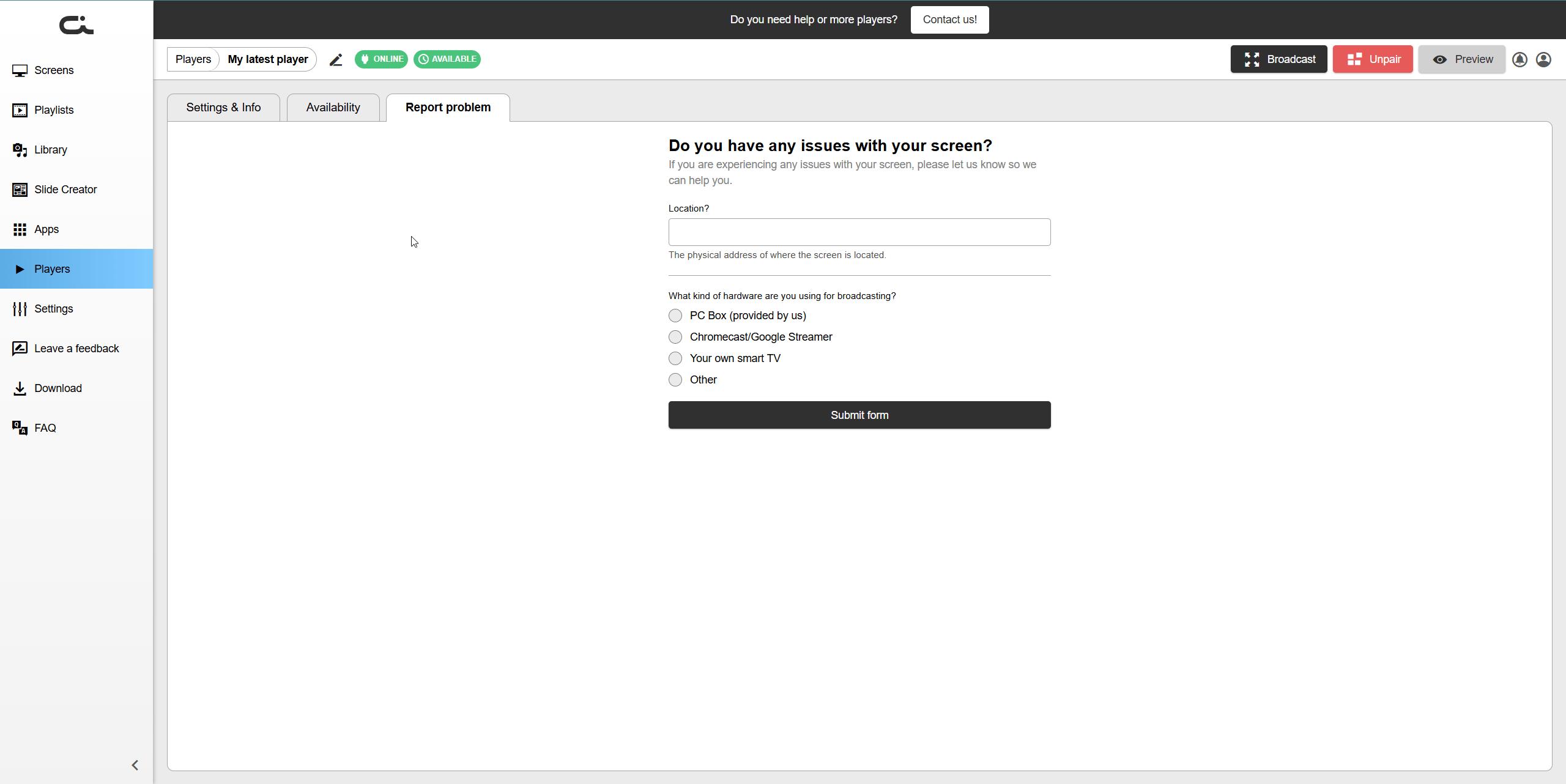
Task: Open Slide Creator in sidebar
Action: tap(65, 190)
